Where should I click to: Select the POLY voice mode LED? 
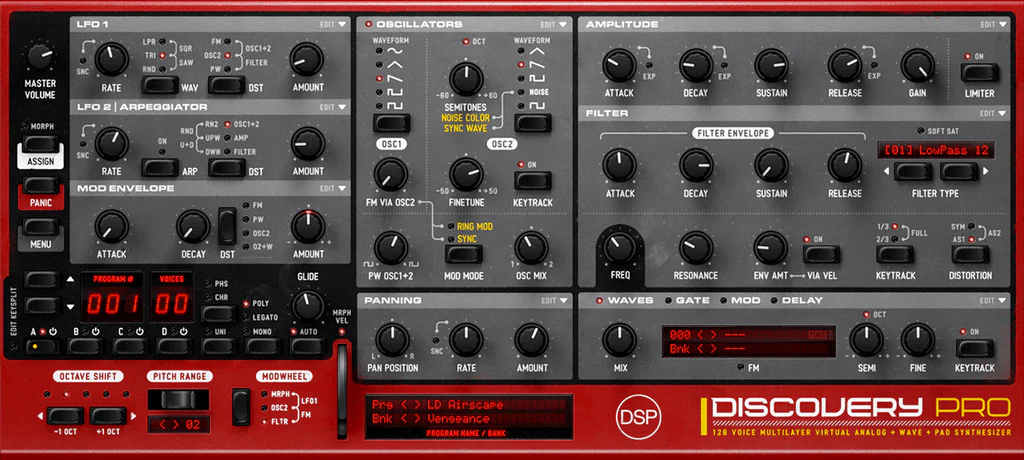[246, 304]
